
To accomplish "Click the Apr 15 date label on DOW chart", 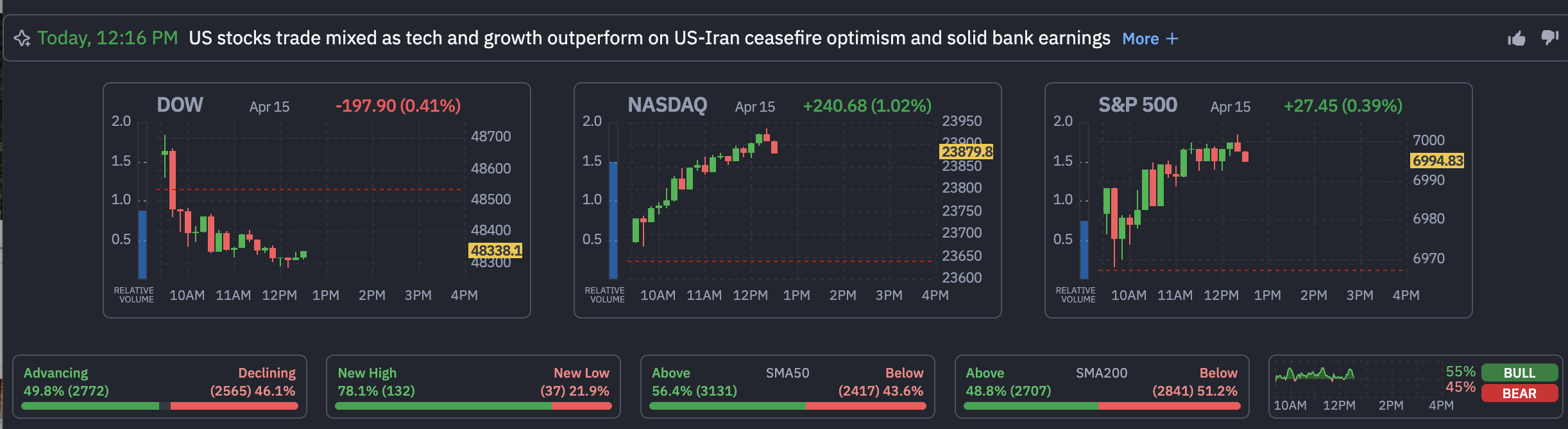I will (270, 107).
